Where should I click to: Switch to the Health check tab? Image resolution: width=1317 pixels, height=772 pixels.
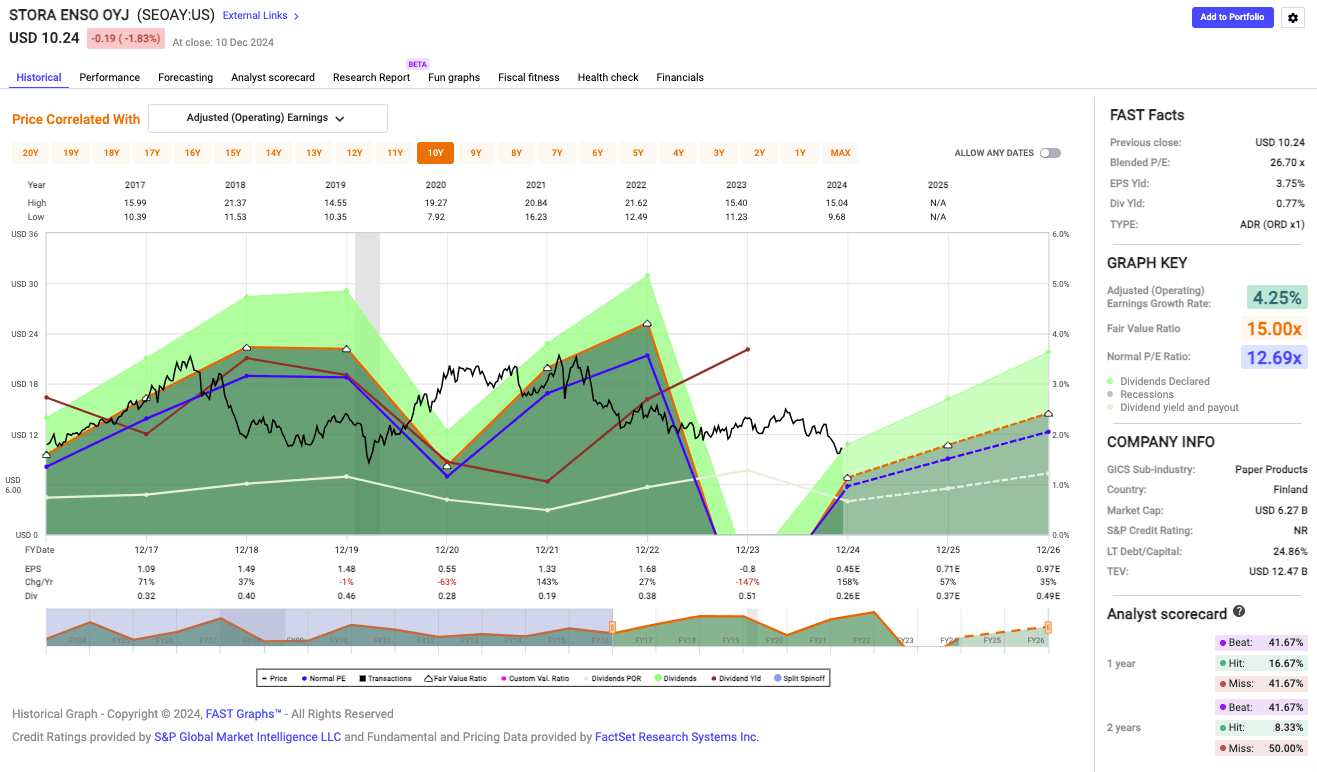pyautogui.click(x=607, y=77)
